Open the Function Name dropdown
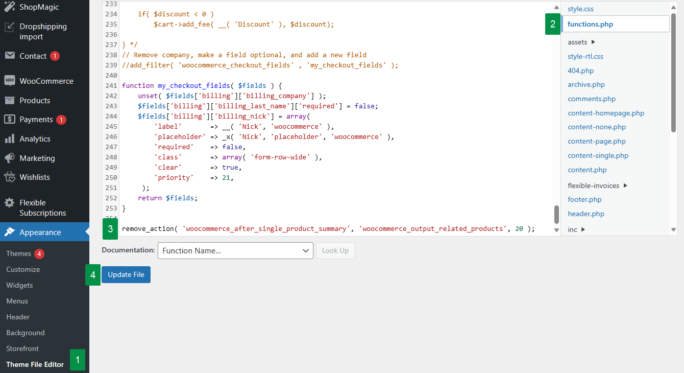Image resolution: width=684 pixels, height=373 pixels. click(235, 250)
